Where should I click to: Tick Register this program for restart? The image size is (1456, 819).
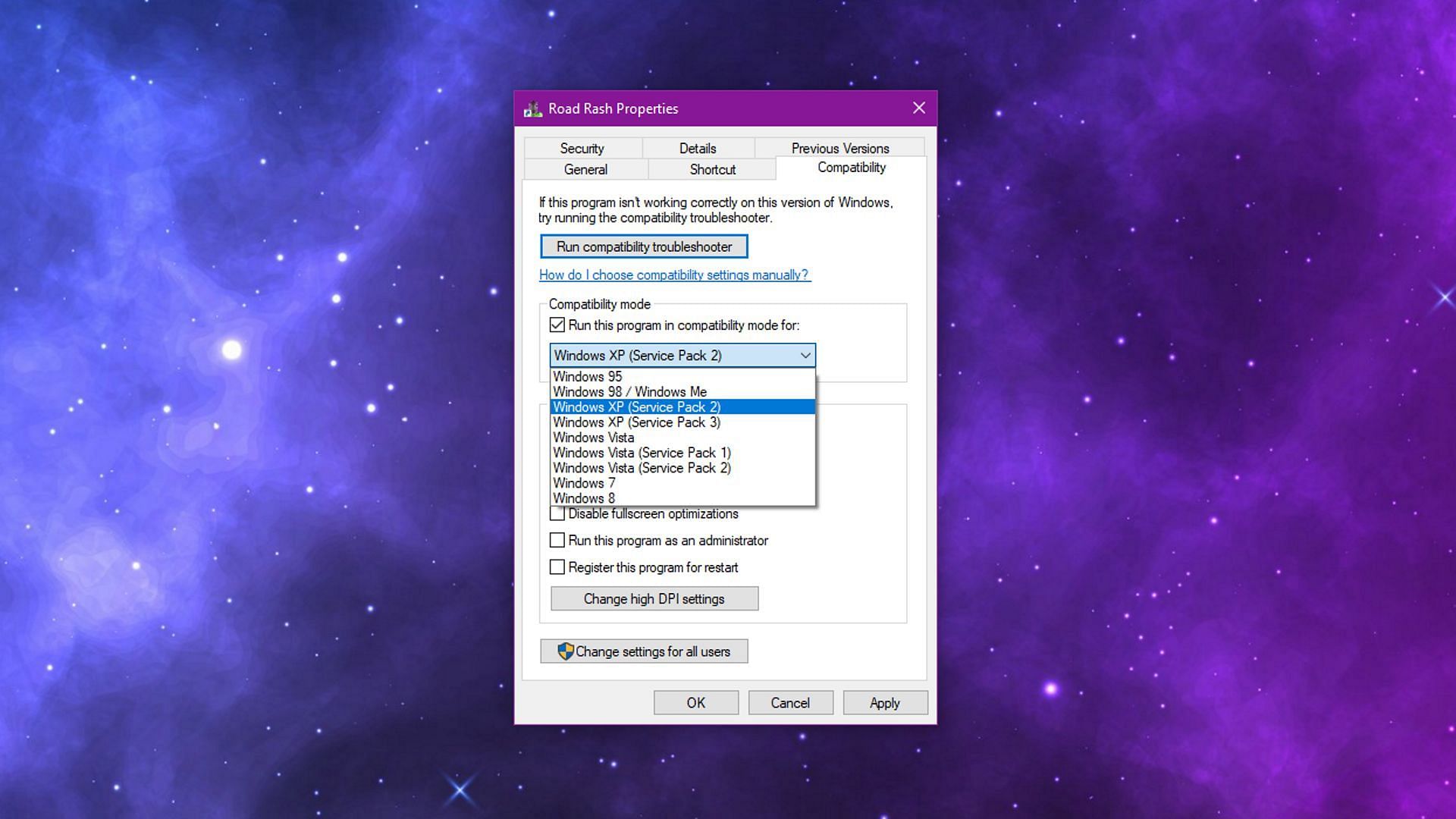[x=557, y=567]
